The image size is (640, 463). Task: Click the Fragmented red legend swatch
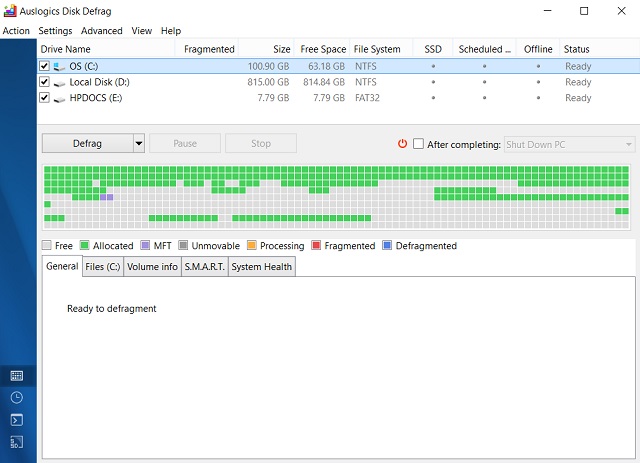click(x=316, y=245)
